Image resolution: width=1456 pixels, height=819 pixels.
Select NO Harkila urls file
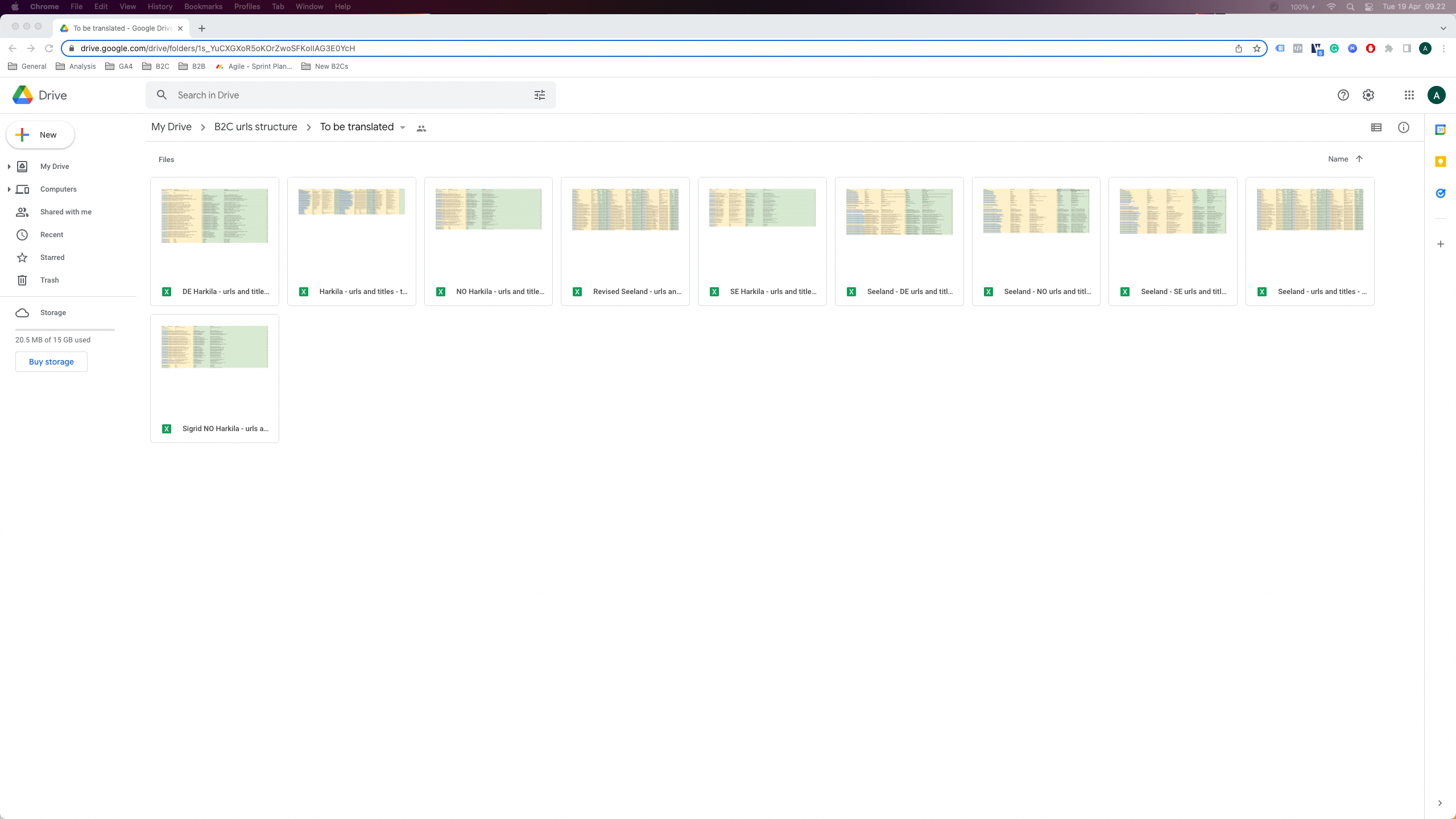[x=489, y=241]
